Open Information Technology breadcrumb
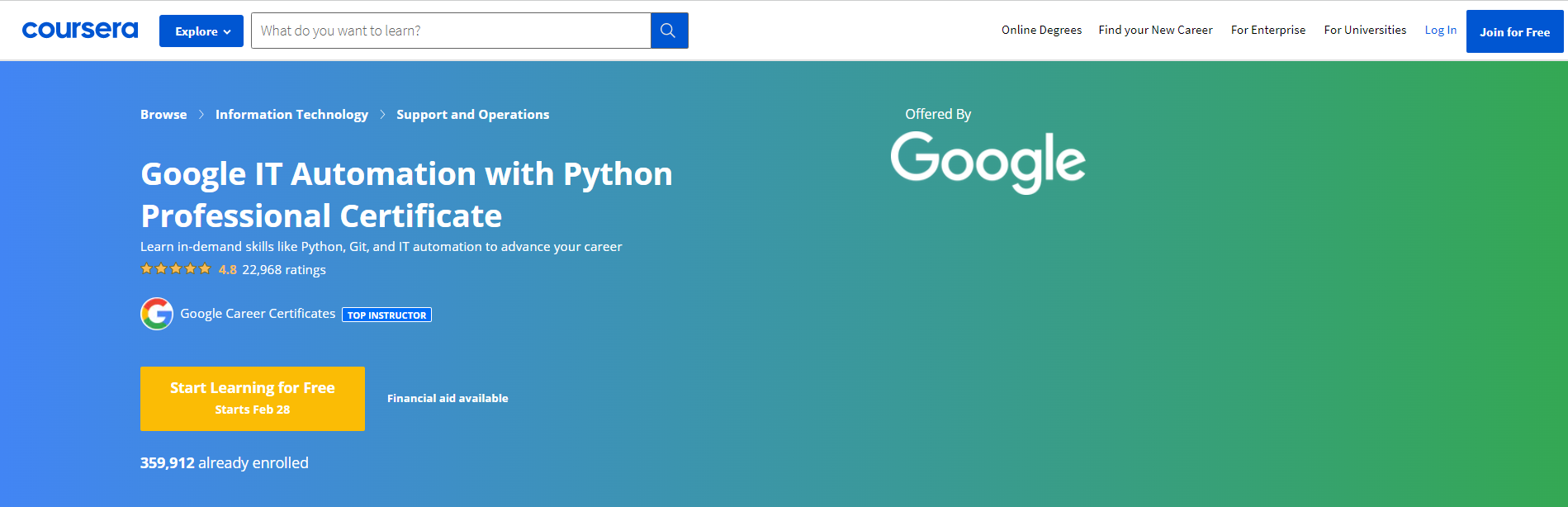1568x507 pixels. 291,114
